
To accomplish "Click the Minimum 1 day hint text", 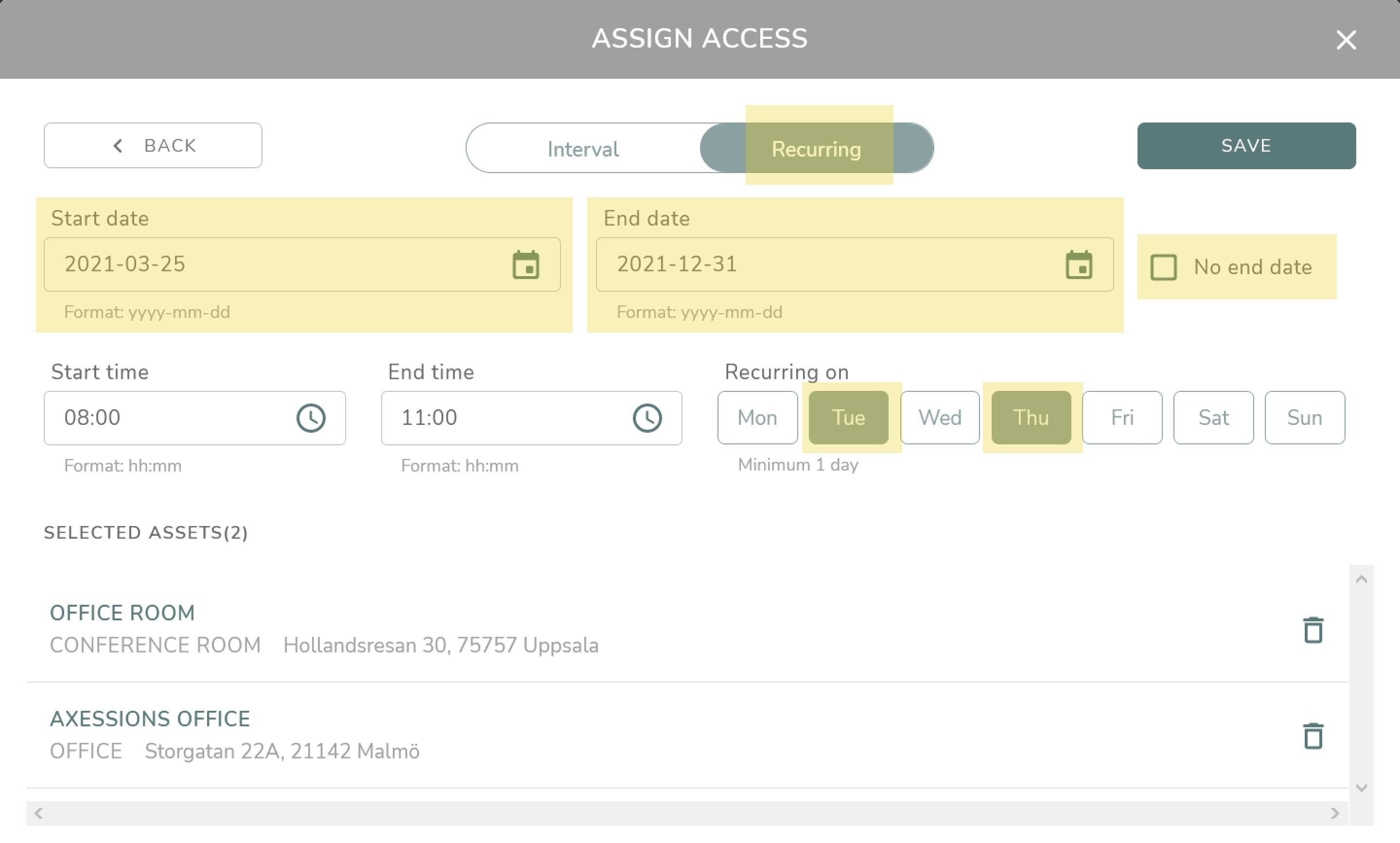I will coord(798,465).
